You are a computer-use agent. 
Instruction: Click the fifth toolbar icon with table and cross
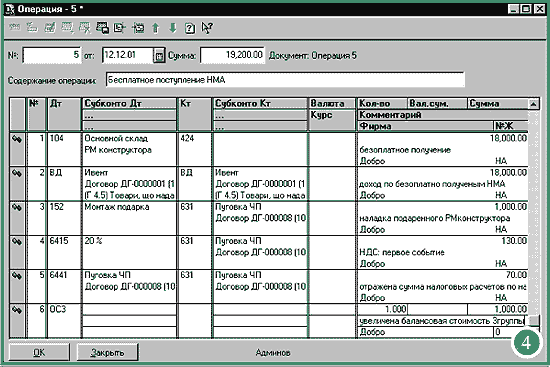(85, 27)
